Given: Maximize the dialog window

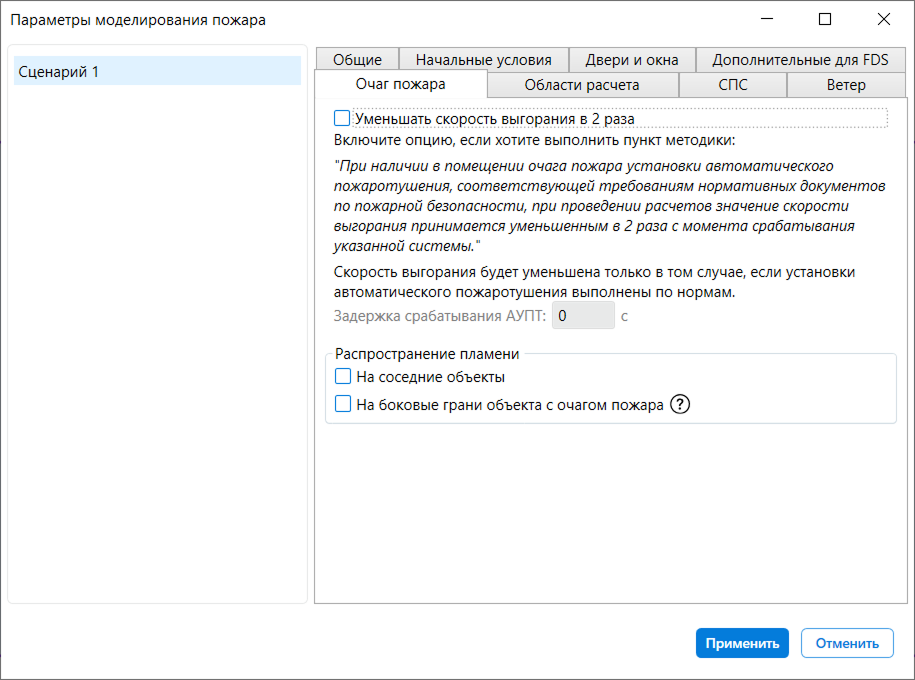Looking at the screenshot, I should click(x=825, y=19).
